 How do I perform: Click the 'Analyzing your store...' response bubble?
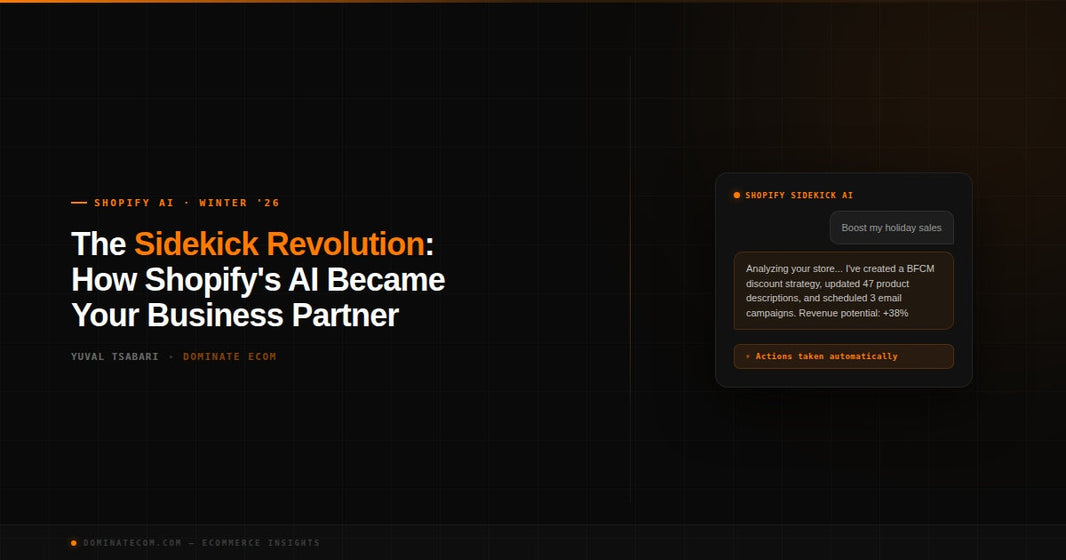pyautogui.click(x=843, y=291)
